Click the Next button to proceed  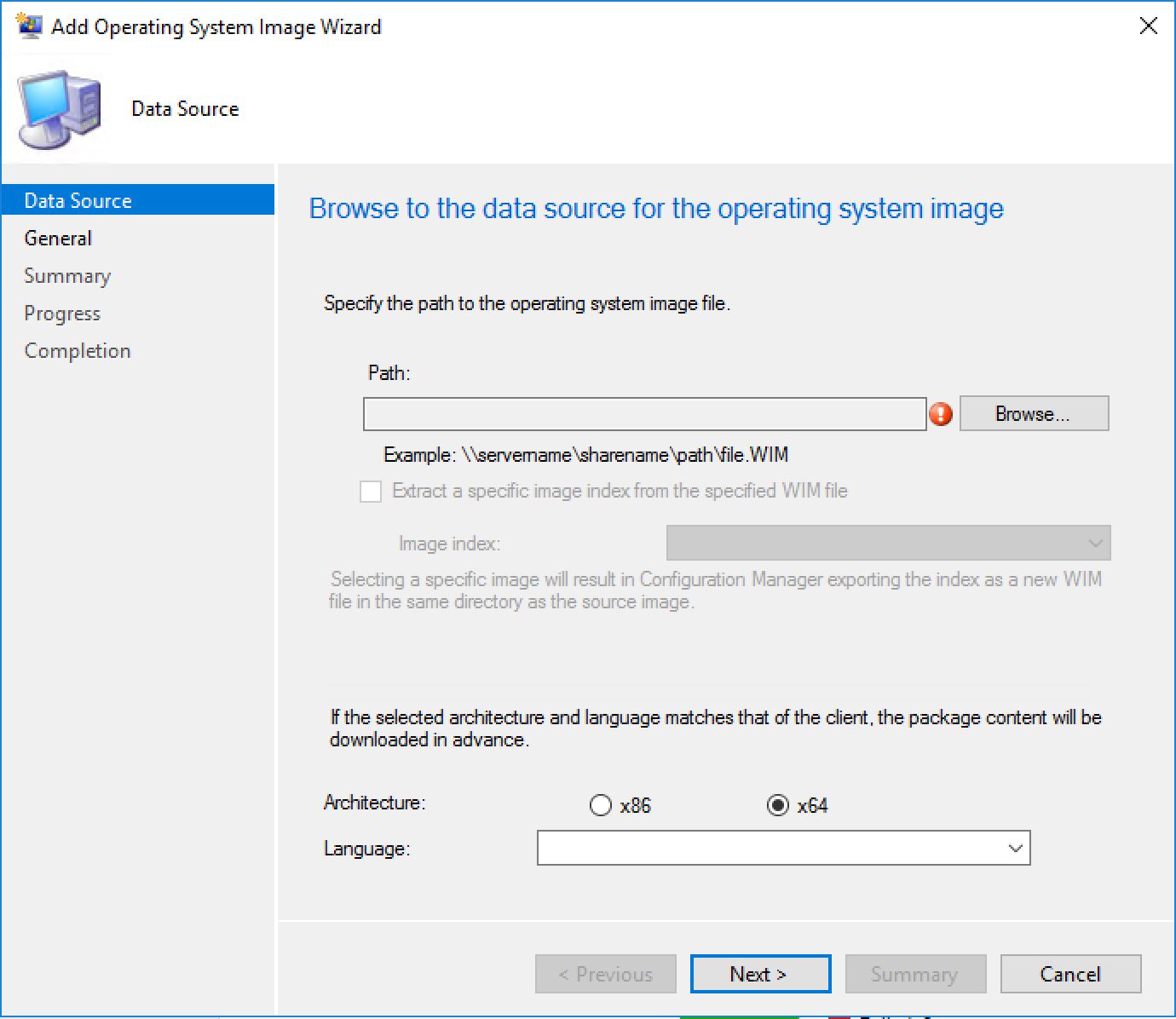tap(759, 974)
